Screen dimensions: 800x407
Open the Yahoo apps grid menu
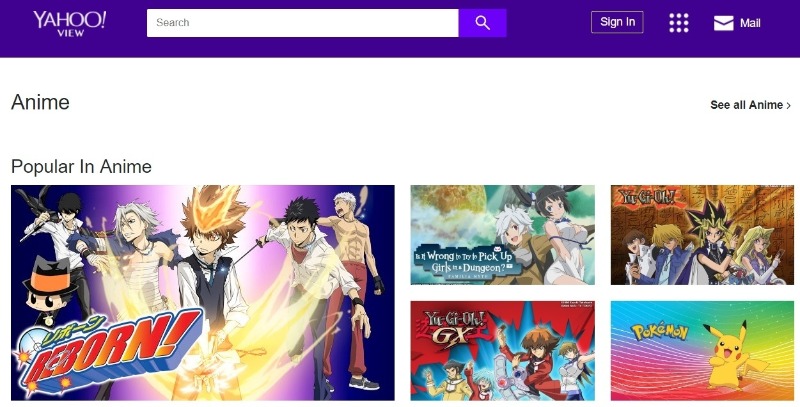679,23
